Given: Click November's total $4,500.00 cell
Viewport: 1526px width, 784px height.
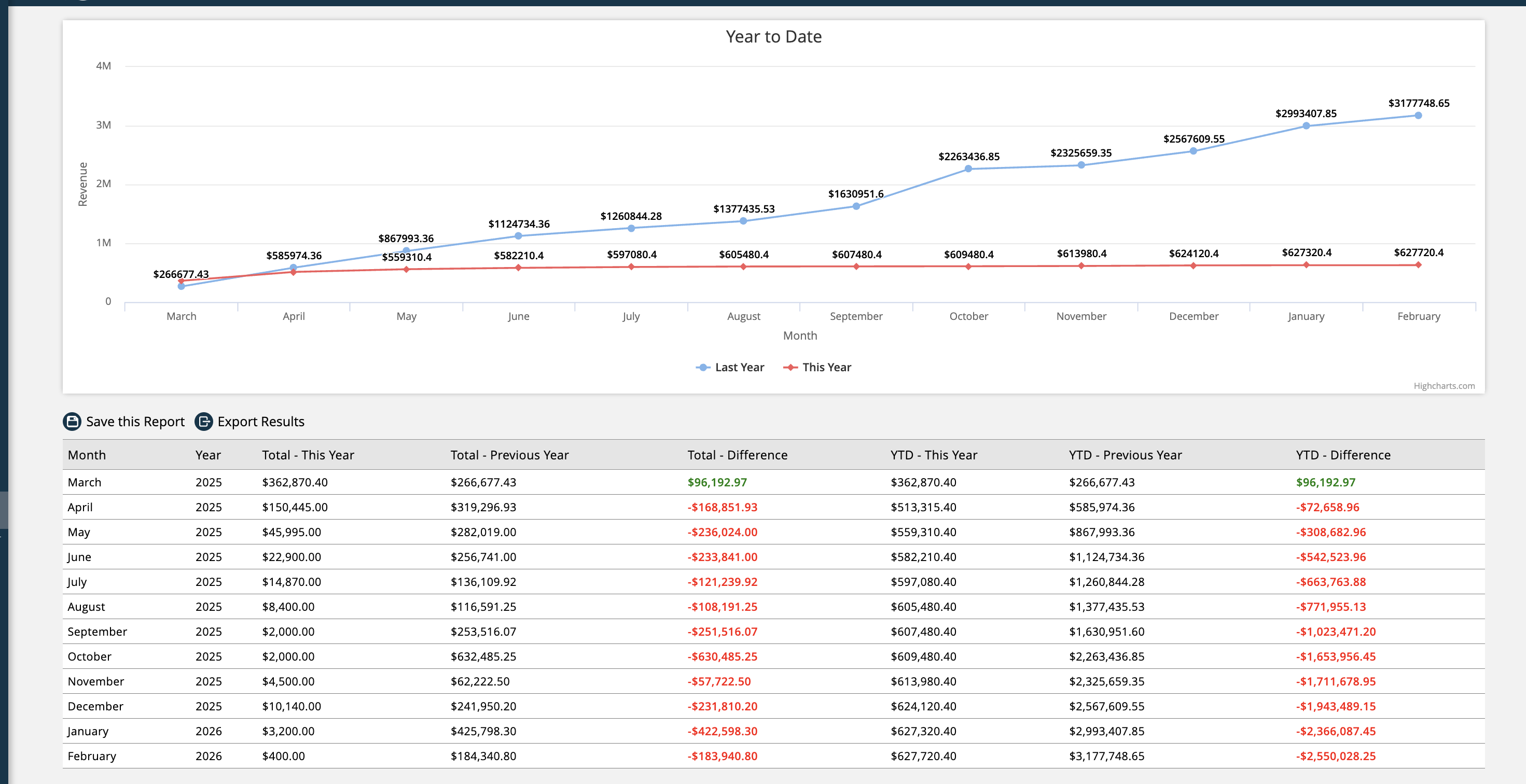Looking at the screenshot, I should point(288,681).
